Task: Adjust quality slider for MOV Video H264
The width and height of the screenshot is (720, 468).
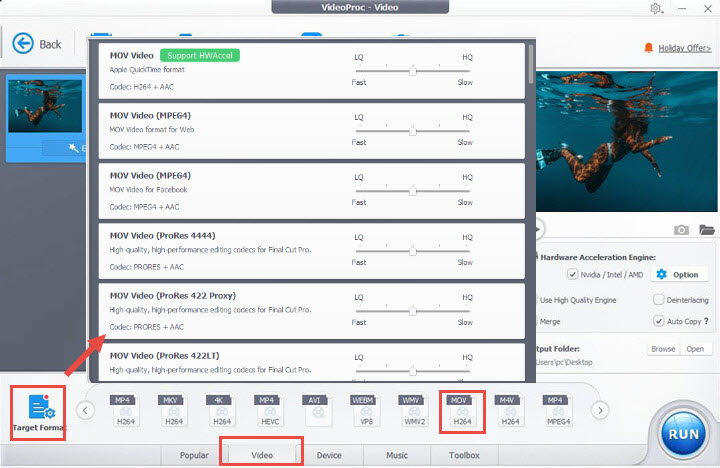Action: click(x=412, y=71)
